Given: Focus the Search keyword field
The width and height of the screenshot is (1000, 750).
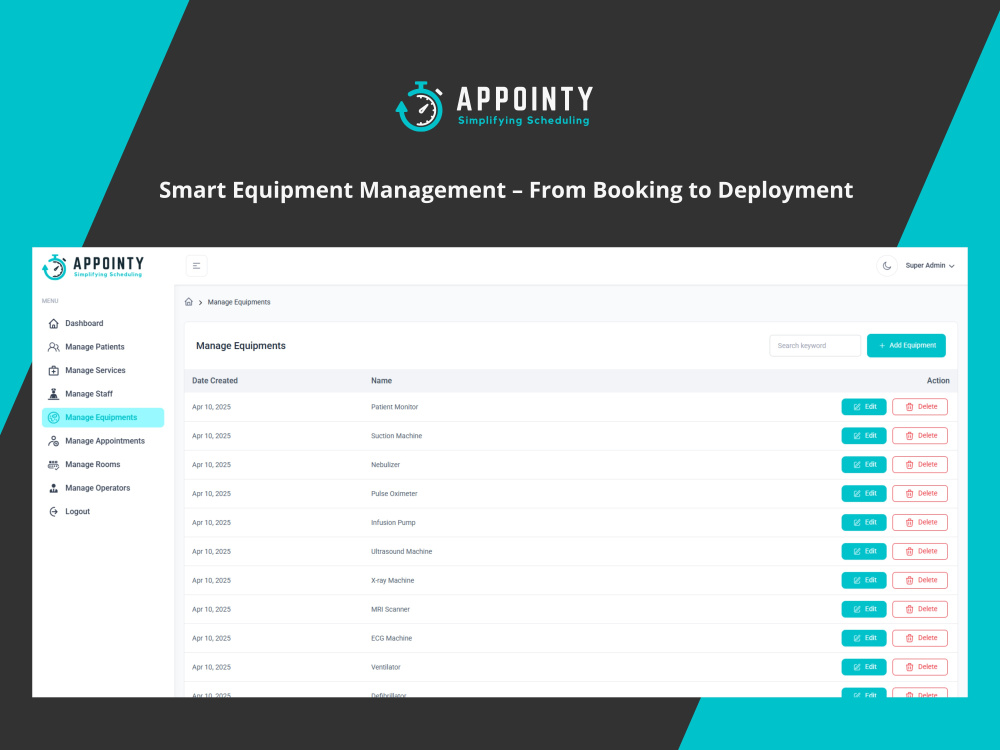Looking at the screenshot, I should 815,346.
